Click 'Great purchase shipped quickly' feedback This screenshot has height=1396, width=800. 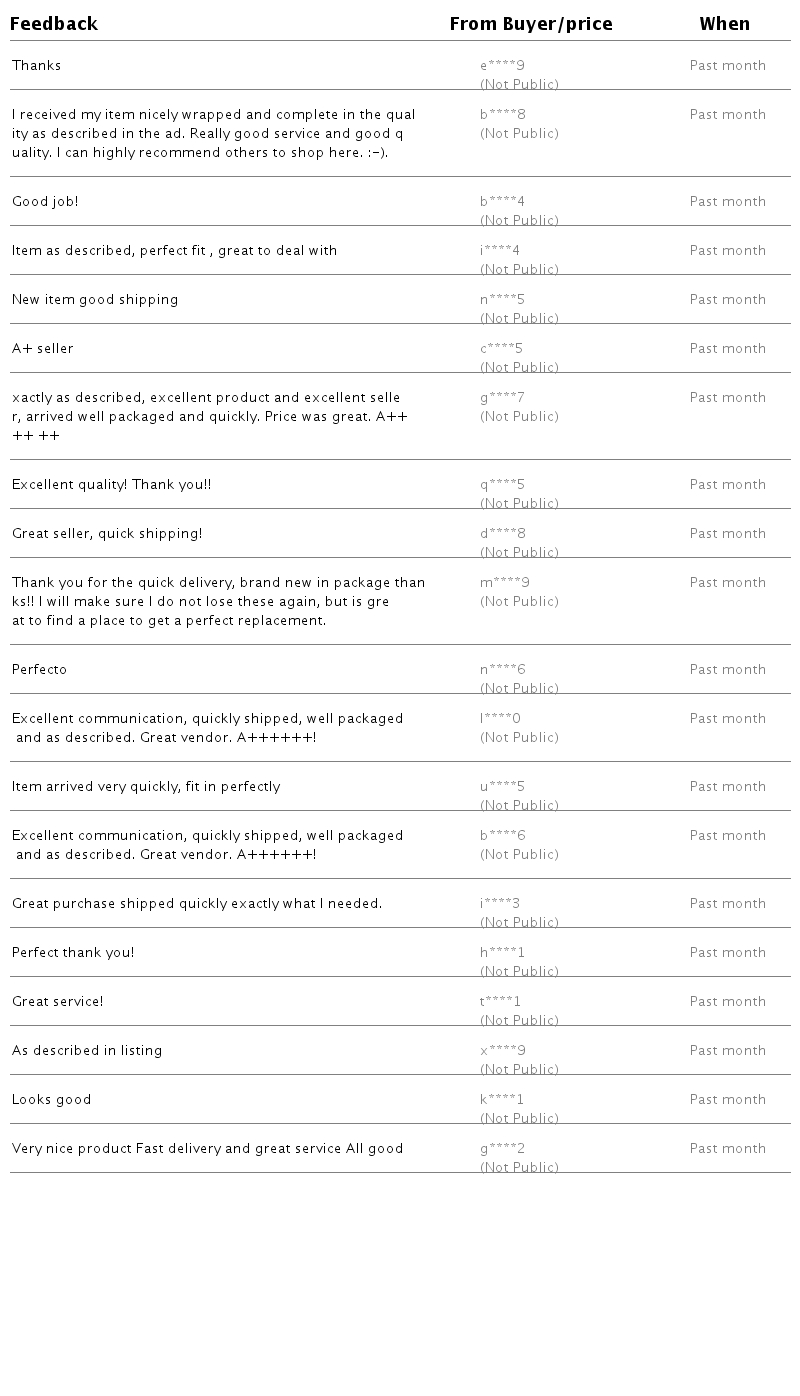coord(197,904)
